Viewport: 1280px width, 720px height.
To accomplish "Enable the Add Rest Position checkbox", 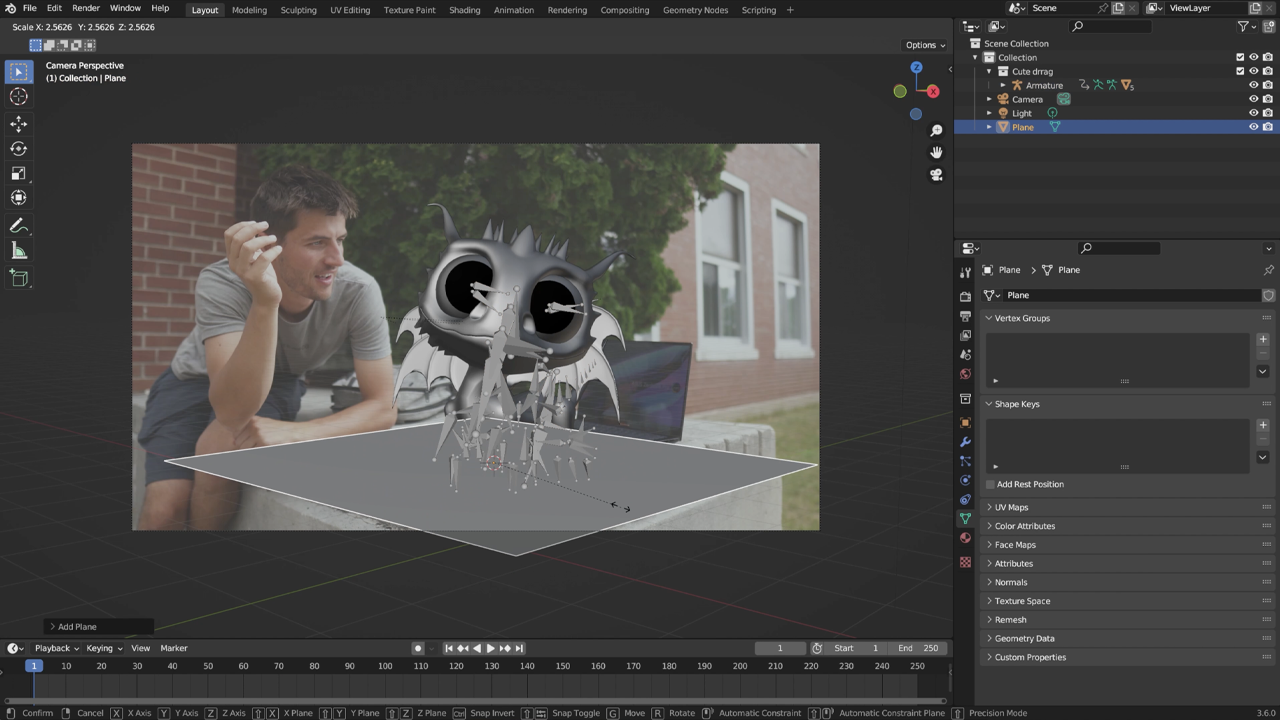I will 990,484.
